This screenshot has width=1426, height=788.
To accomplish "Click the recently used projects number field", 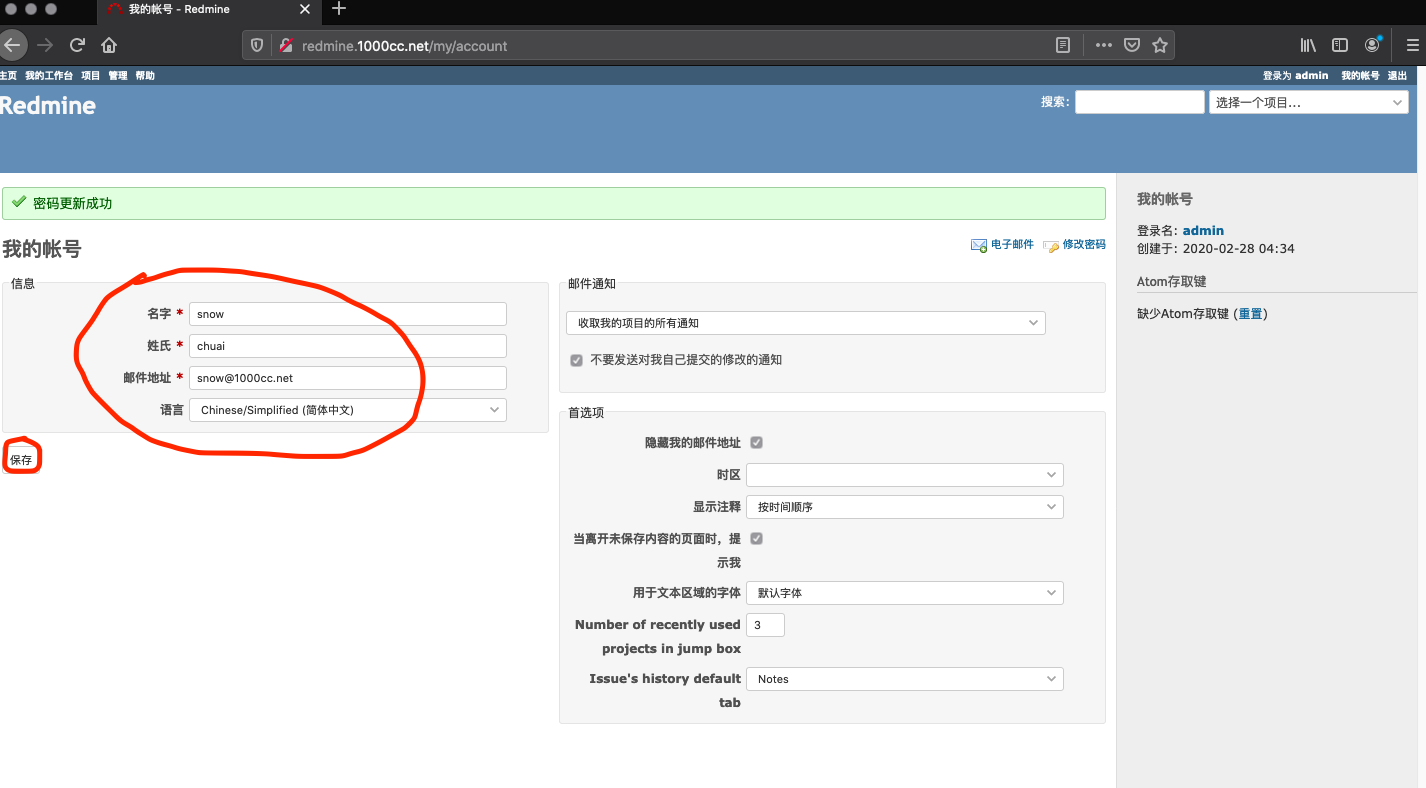I will 765,625.
